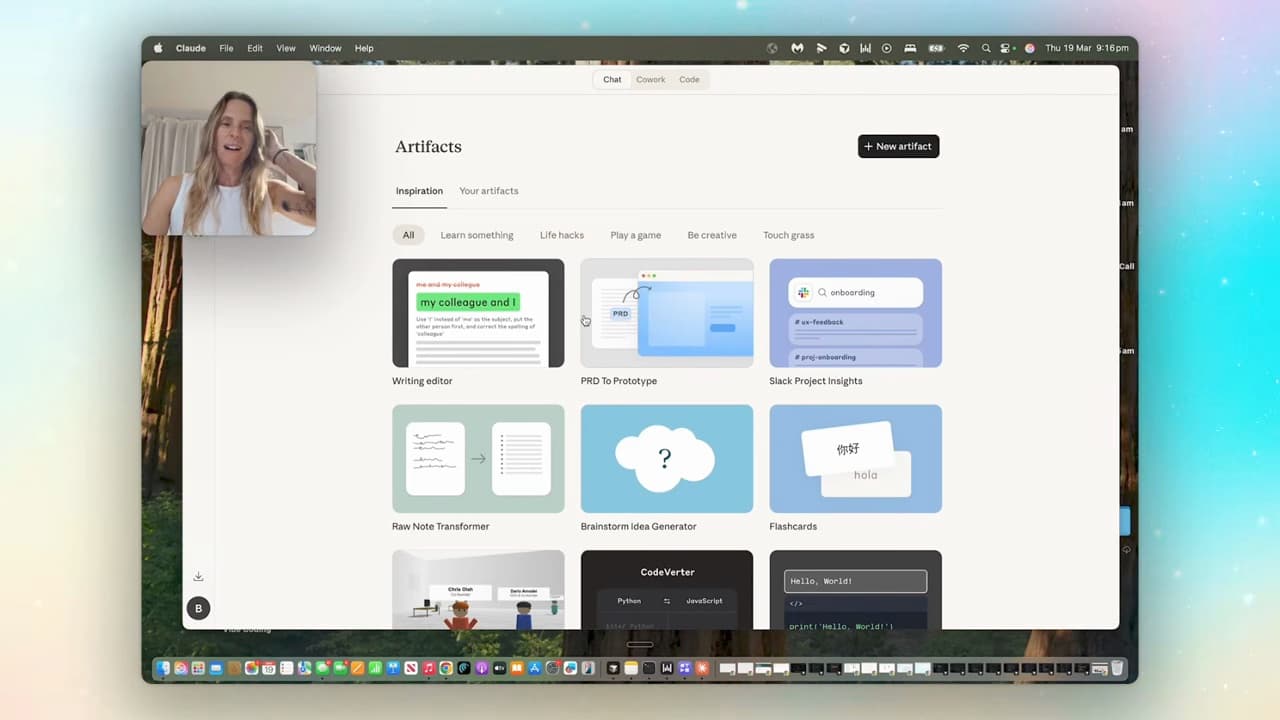Open App Store from the Dock
The height and width of the screenshot is (720, 1280).
[534, 668]
